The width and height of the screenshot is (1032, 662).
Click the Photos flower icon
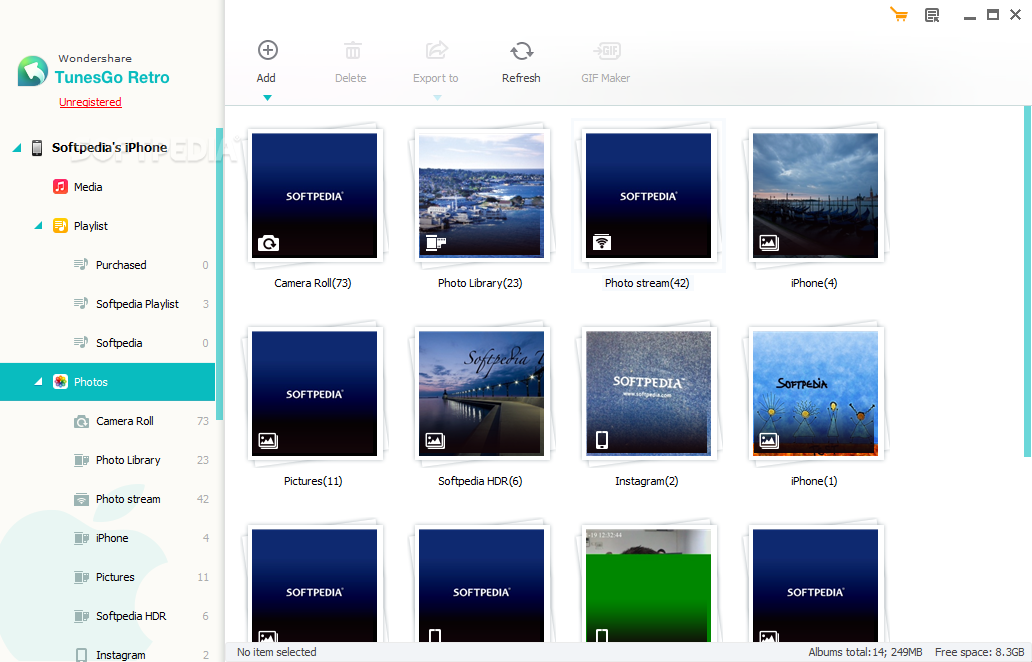[60, 382]
